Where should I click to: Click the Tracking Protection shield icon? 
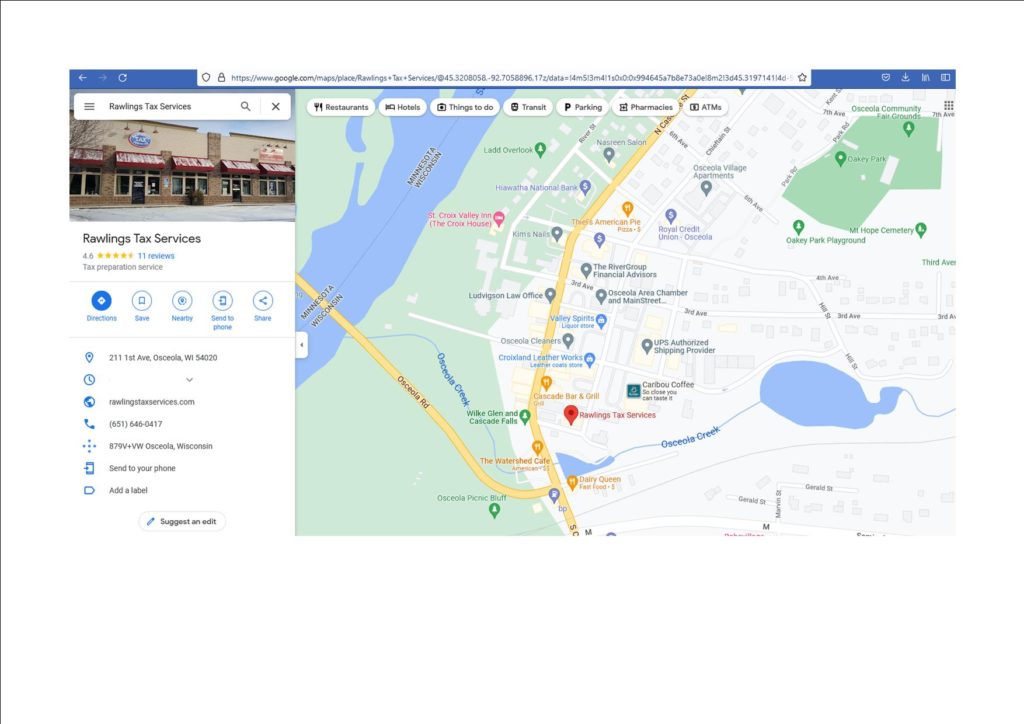[206, 78]
